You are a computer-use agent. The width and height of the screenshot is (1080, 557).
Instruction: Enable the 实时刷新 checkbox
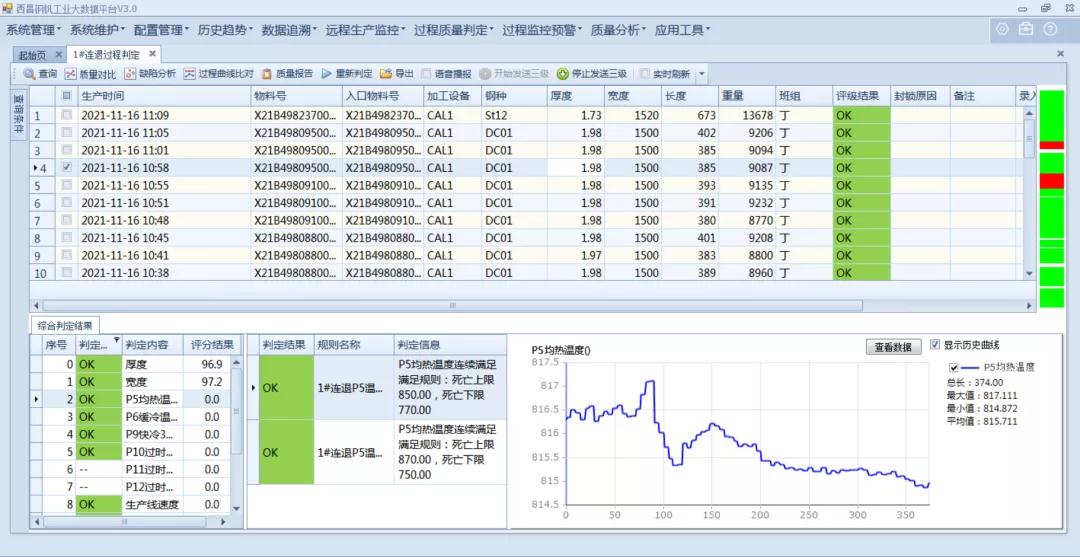(x=645, y=74)
